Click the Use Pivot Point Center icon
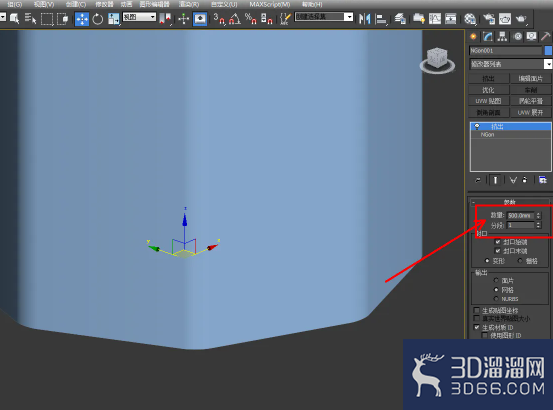 point(165,19)
